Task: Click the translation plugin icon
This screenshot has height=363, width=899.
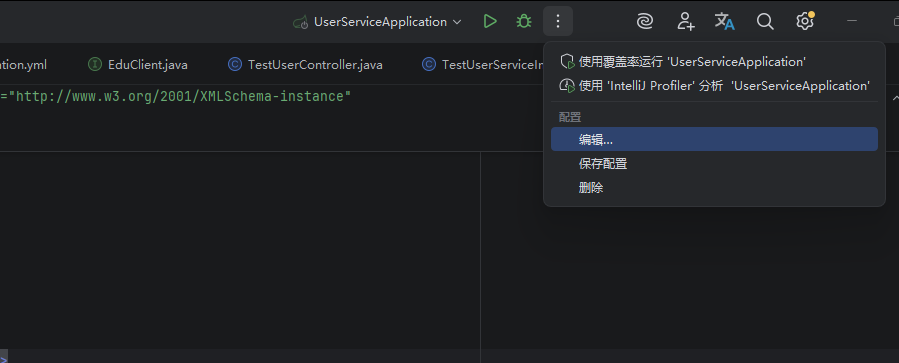Action: click(x=725, y=22)
